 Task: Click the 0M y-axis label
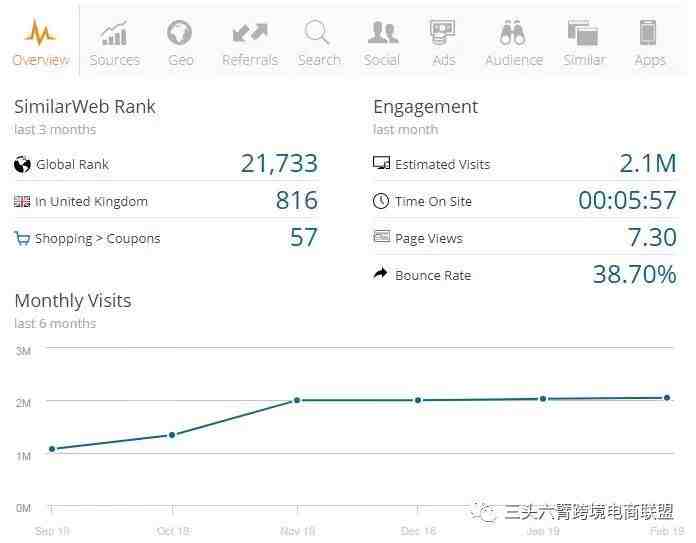24,508
